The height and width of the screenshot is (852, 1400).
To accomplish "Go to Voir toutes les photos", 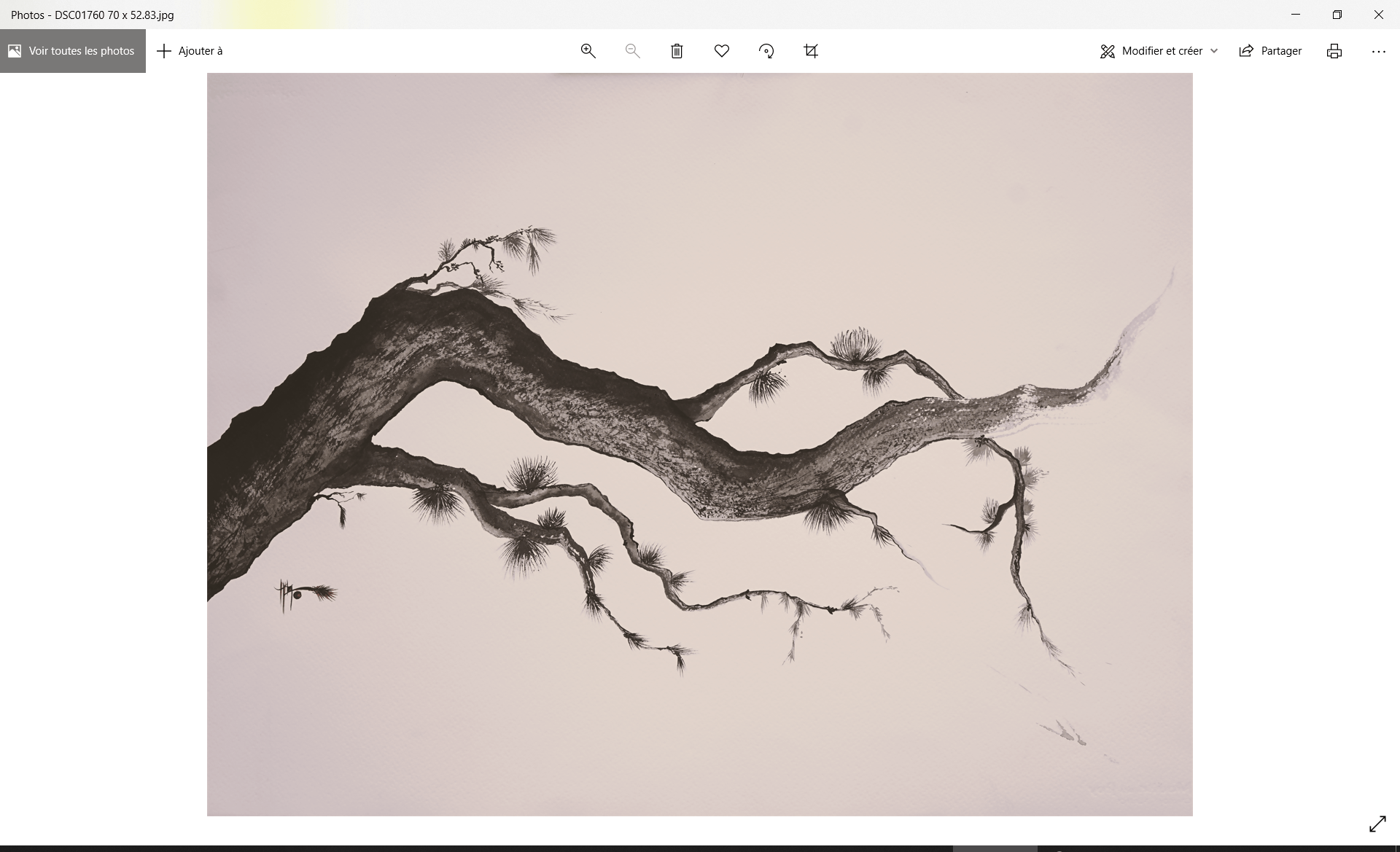I will click(81, 51).
